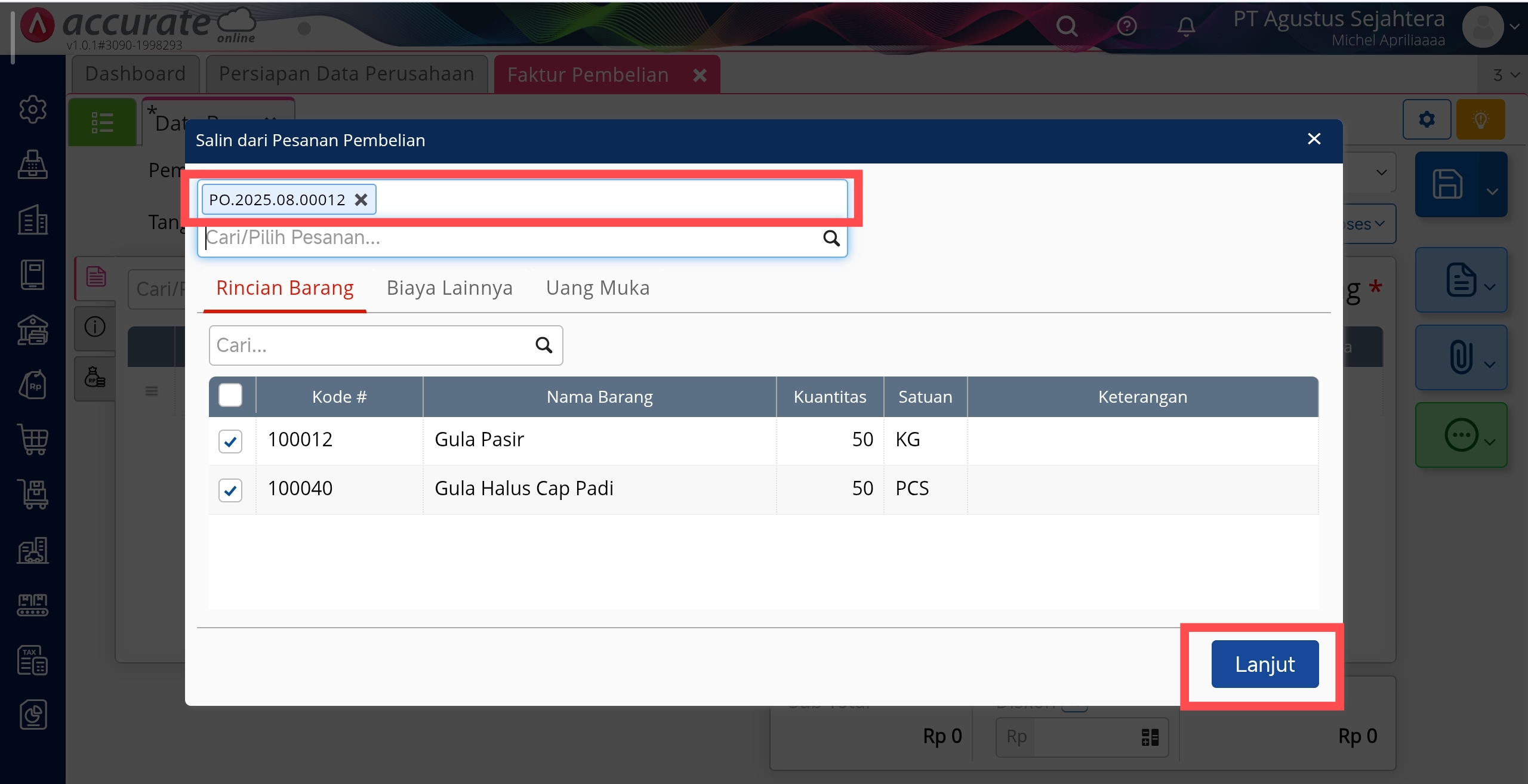Viewport: 1528px width, 784px height.
Task: Click the Lanjut button
Action: click(1264, 664)
